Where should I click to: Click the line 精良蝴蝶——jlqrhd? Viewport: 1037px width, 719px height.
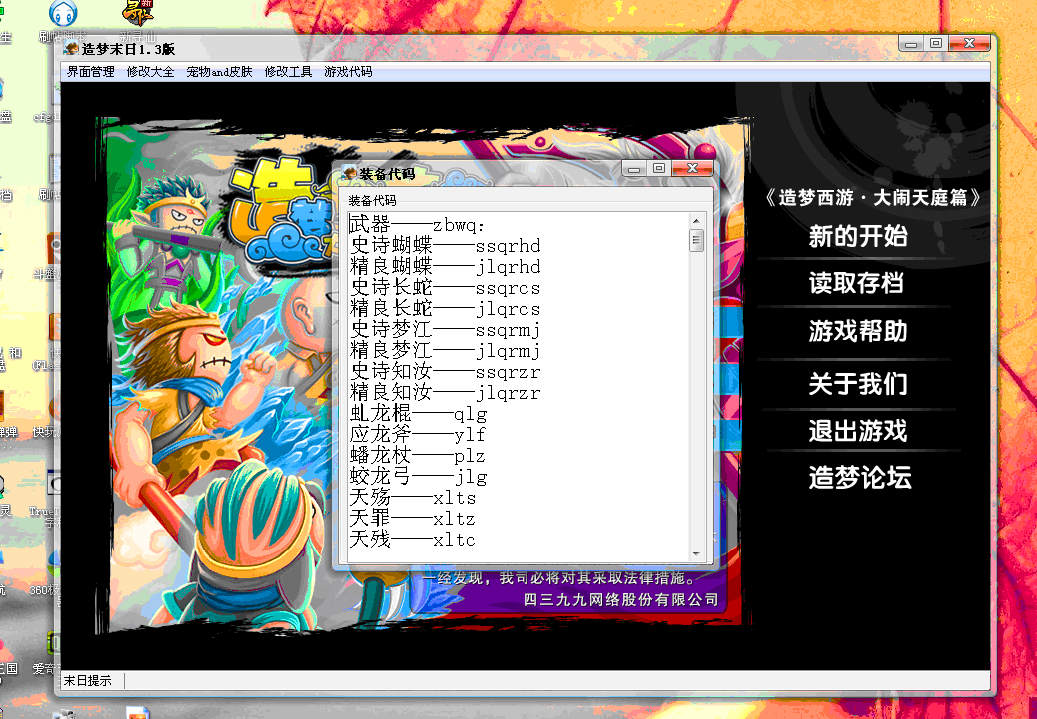[x=445, y=267]
